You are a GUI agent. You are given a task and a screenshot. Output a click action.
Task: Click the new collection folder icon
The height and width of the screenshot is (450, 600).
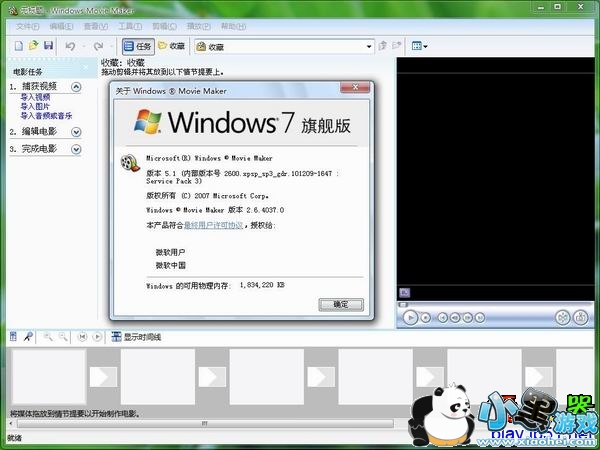396,46
